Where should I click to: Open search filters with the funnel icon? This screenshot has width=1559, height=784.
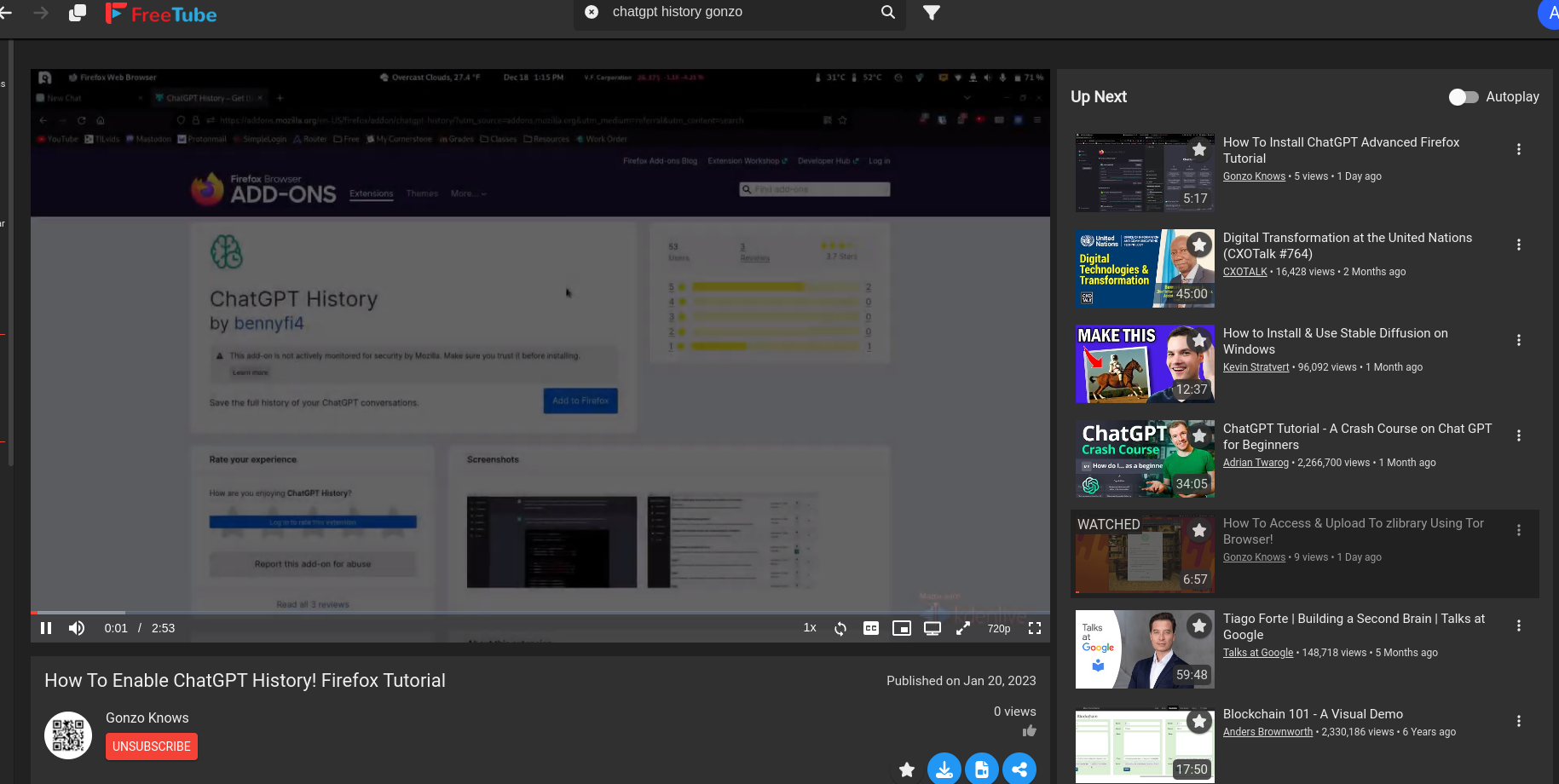931,13
